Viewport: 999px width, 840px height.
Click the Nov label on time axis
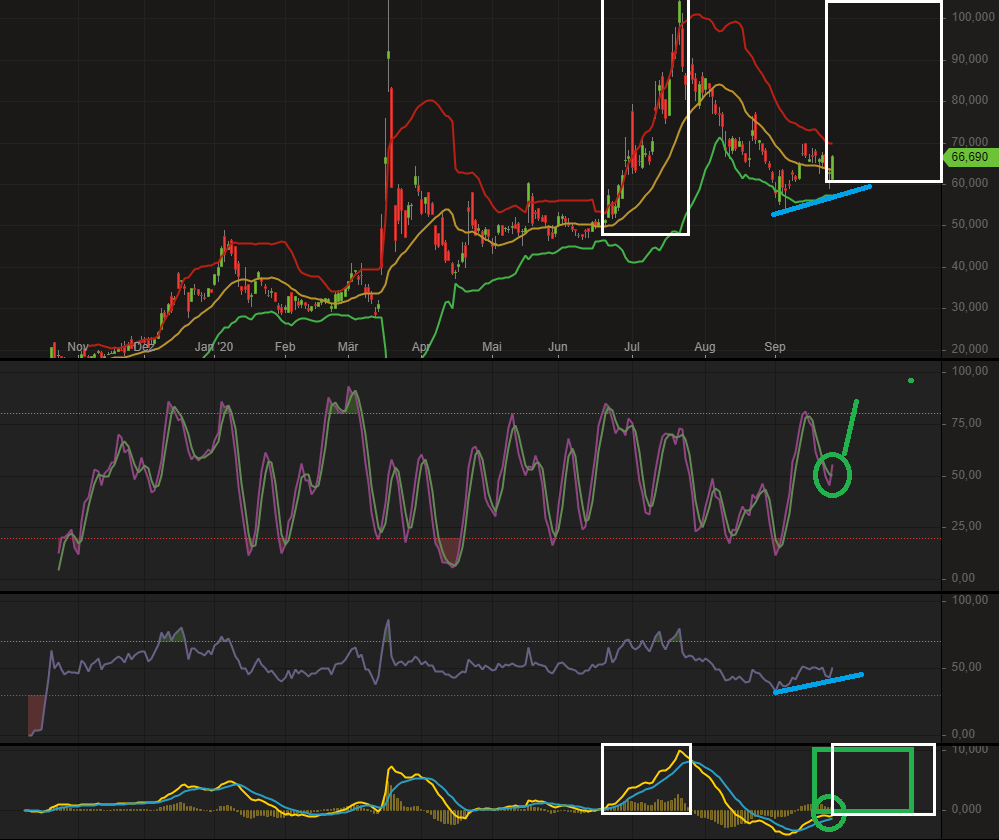pos(78,347)
